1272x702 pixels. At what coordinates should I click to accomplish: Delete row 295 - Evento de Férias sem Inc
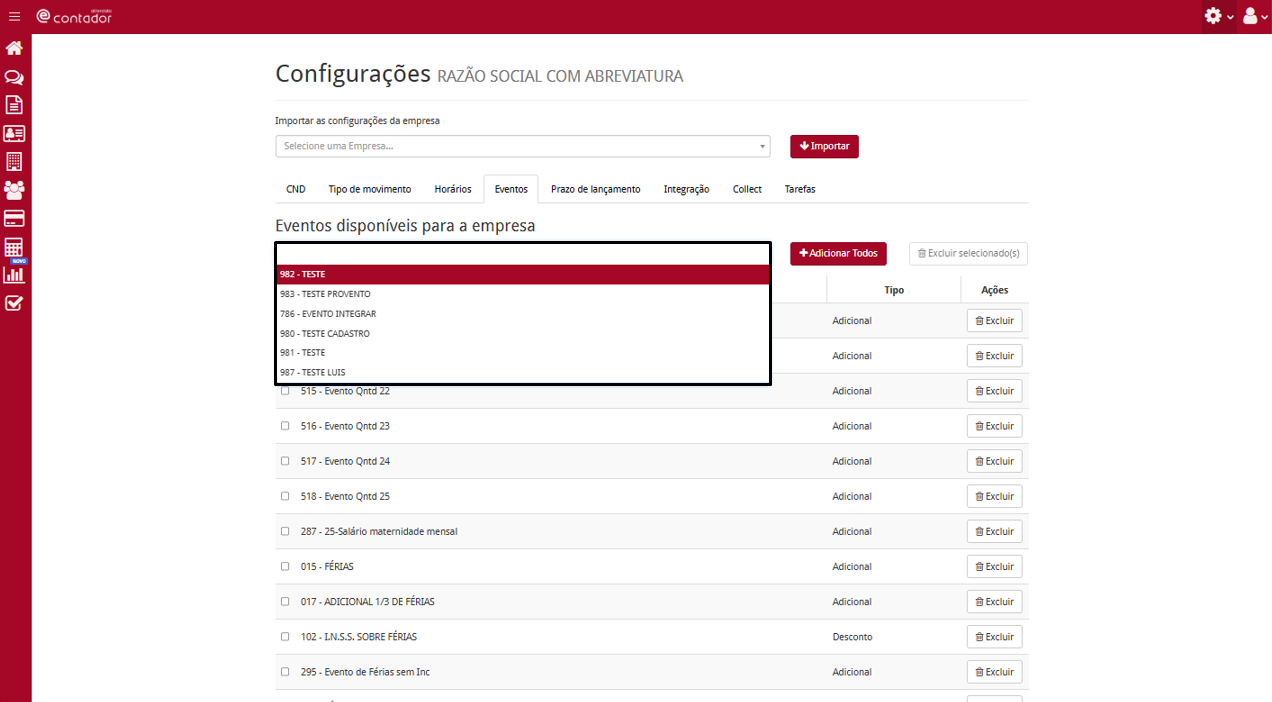pyautogui.click(x=994, y=672)
